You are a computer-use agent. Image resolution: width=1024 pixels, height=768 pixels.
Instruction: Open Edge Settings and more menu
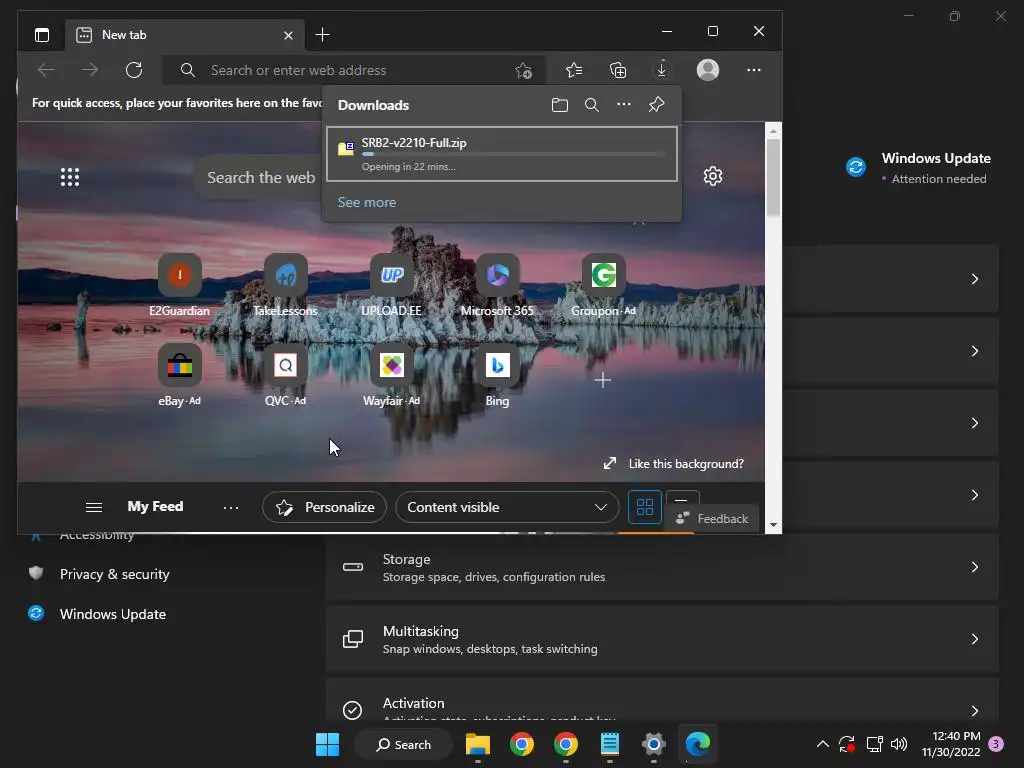pyautogui.click(x=754, y=70)
